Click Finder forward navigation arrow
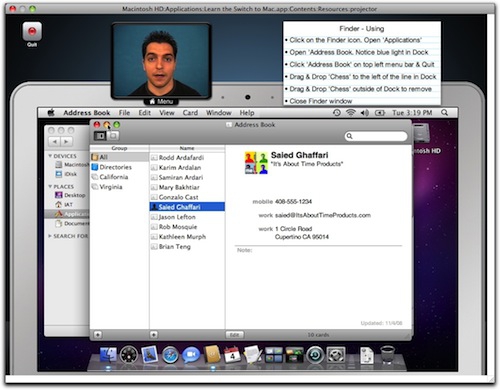 66,142
